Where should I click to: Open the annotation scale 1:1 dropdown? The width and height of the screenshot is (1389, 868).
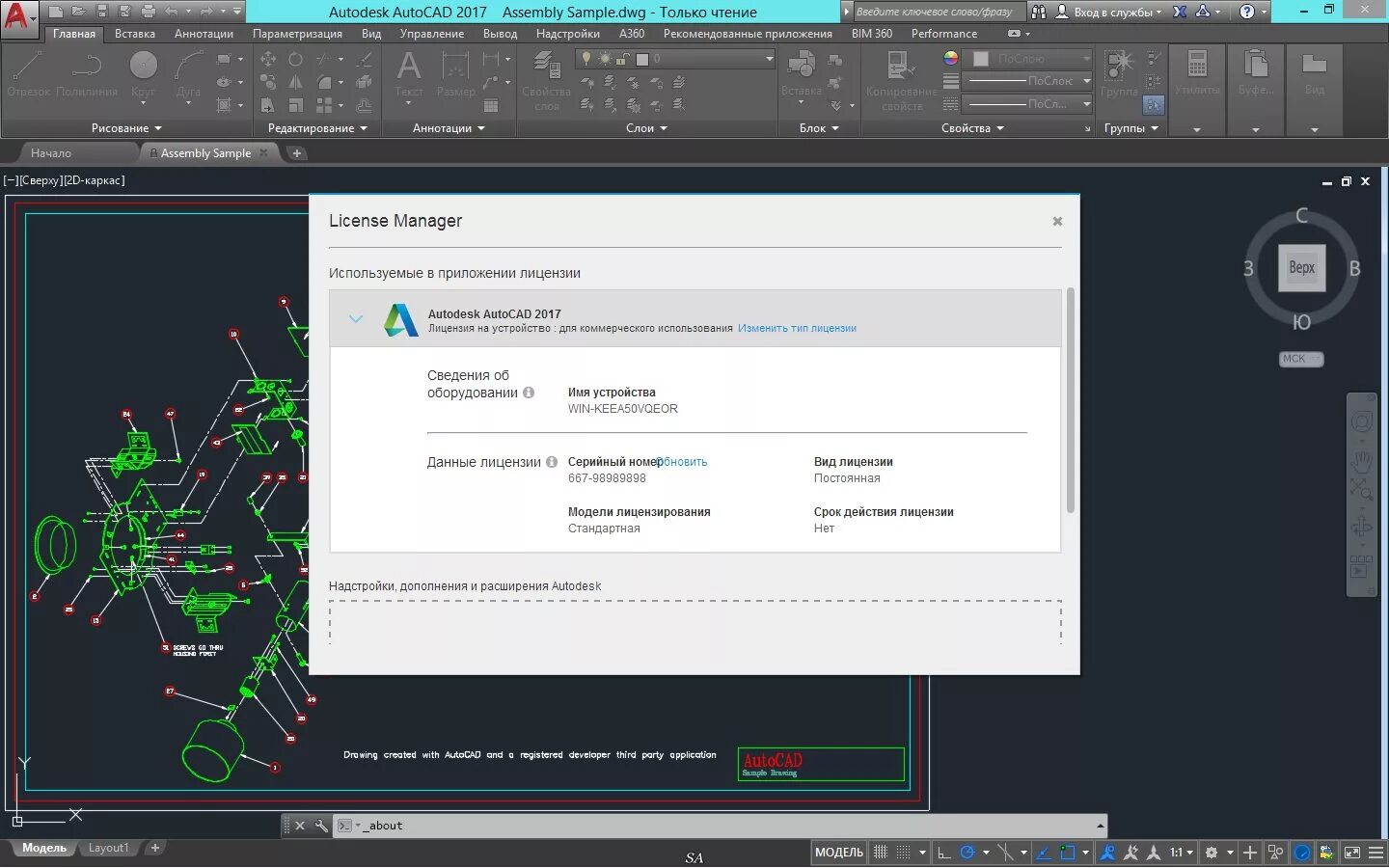pyautogui.click(x=1182, y=853)
